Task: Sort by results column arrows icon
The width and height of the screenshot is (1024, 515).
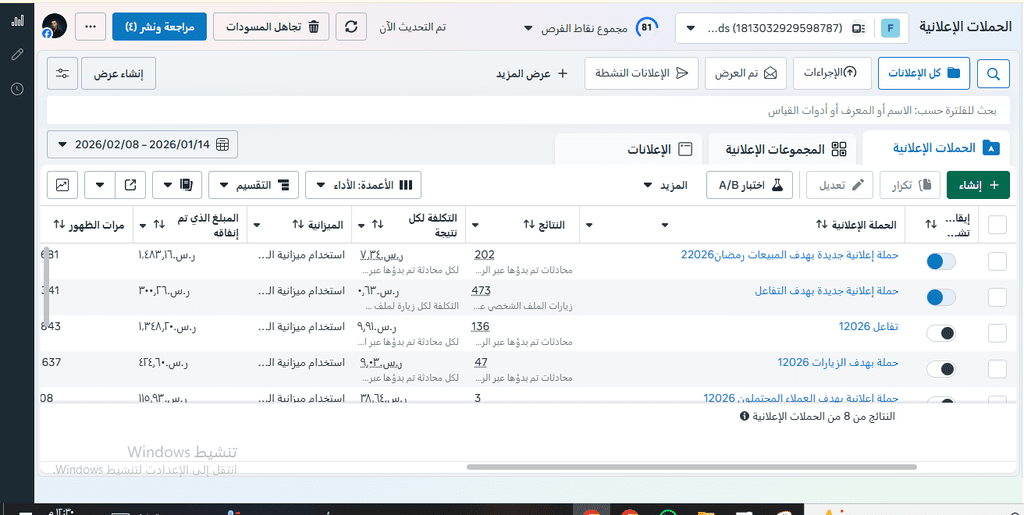Action: click(529, 225)
